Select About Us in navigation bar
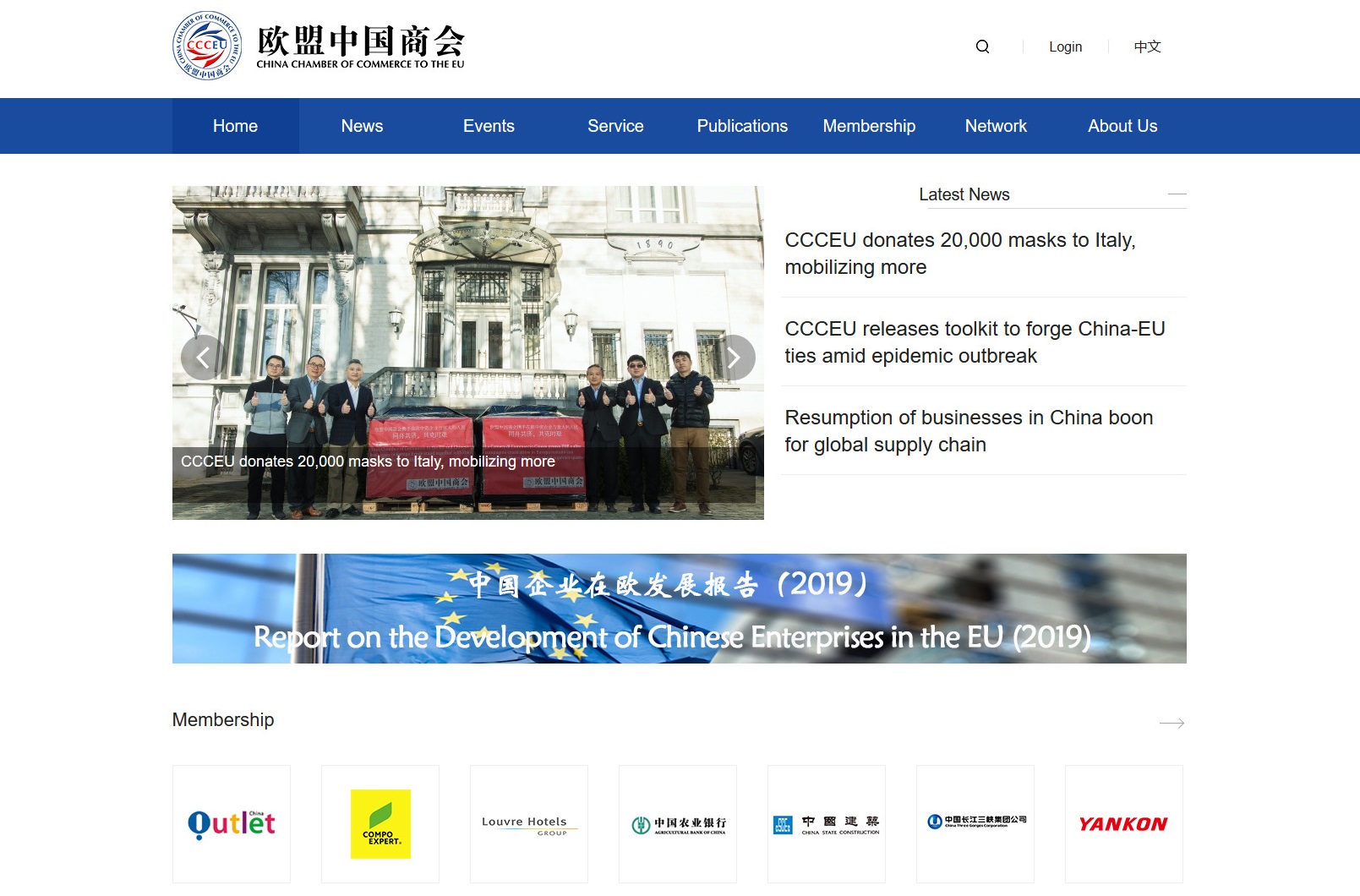1360x896 pixels. [x=1122, y=126]
